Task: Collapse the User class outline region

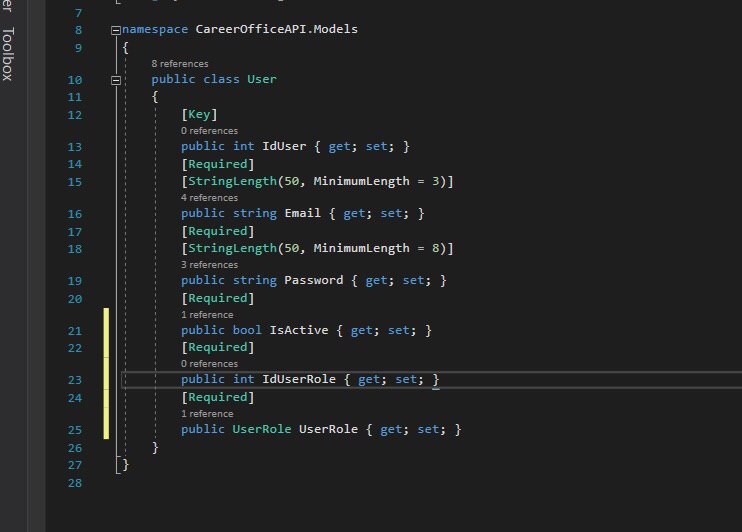Action: click(x=115, y=80)
